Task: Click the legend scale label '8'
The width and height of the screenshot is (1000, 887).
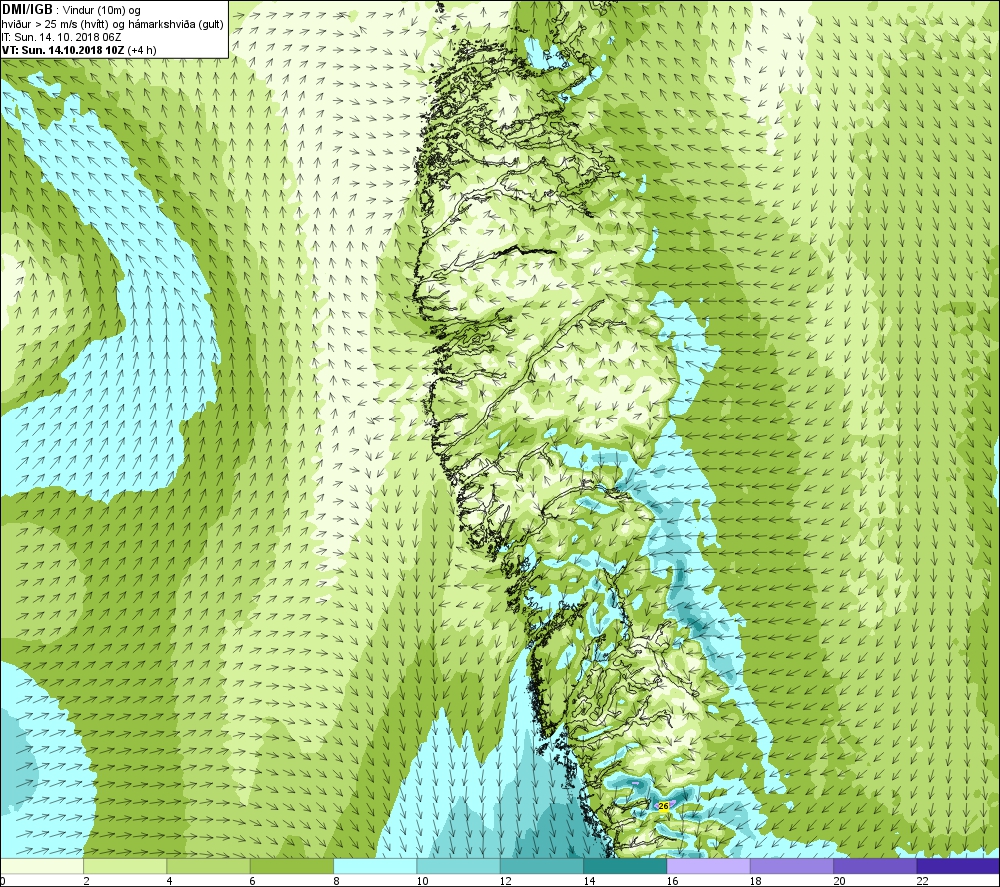Action: click(x=336, y=881)
